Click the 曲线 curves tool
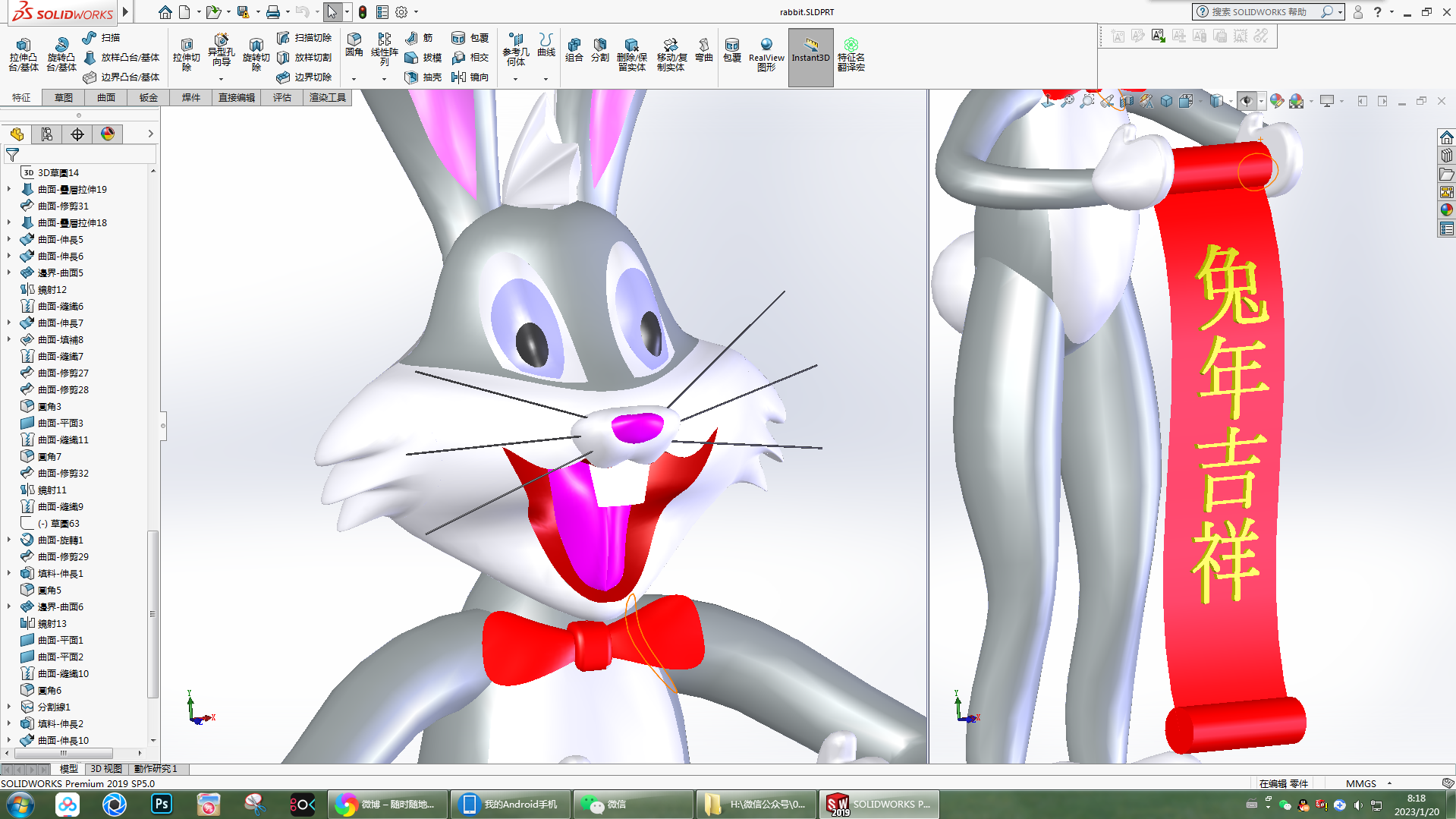The height and width of the screenshot is (819, 1456). [x=546, y=45]
